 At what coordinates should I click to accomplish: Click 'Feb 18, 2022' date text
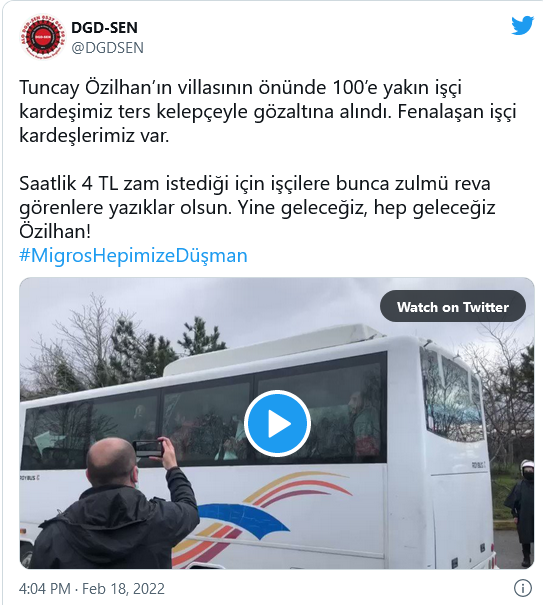[x=123, y=589]
